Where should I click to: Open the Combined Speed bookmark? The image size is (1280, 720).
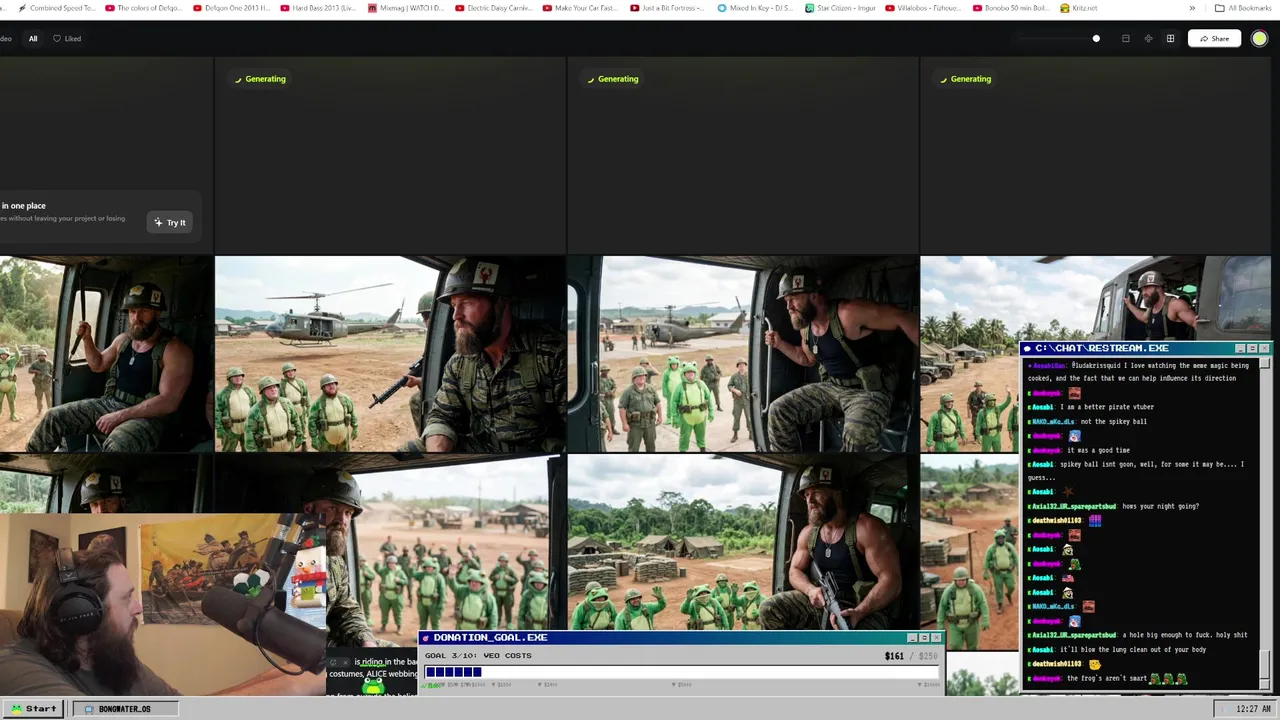(57, 8)
